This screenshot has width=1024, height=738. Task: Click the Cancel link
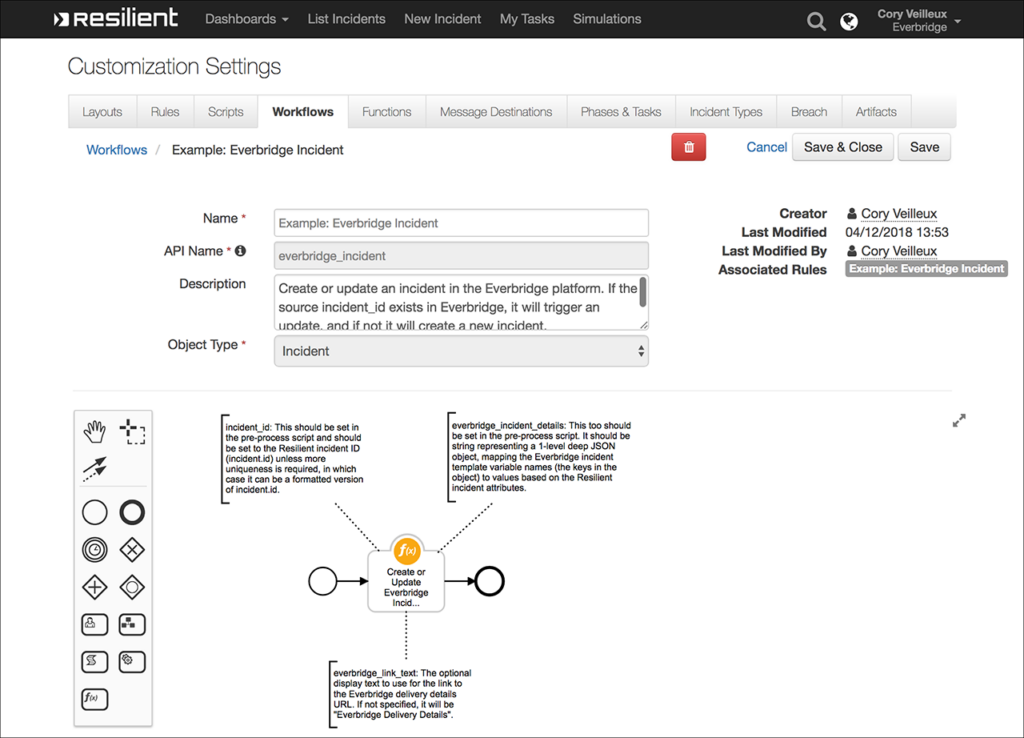pyautogui.click(x=767, y=147)
